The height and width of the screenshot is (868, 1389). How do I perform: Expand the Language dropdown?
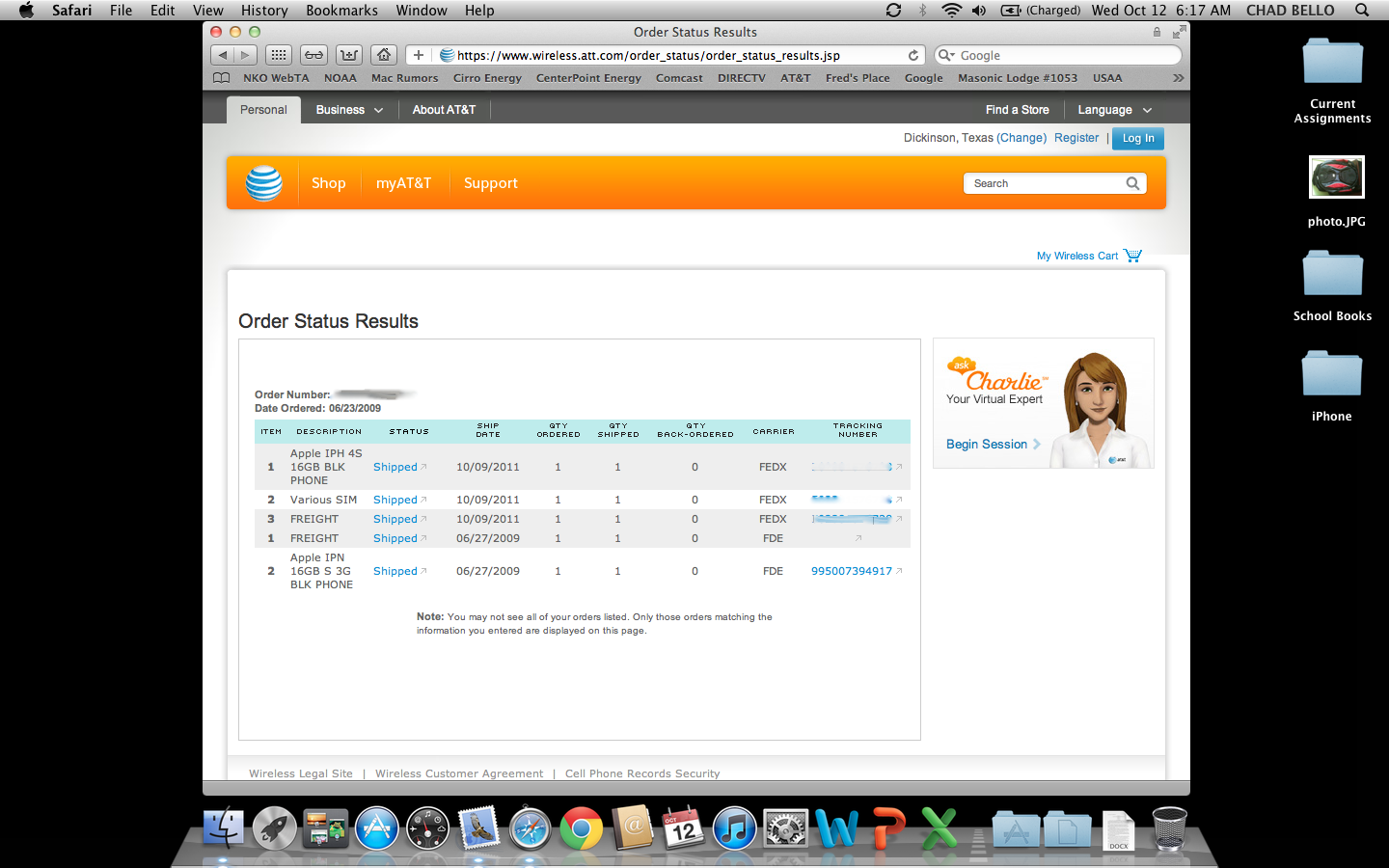coord(1115,110)
